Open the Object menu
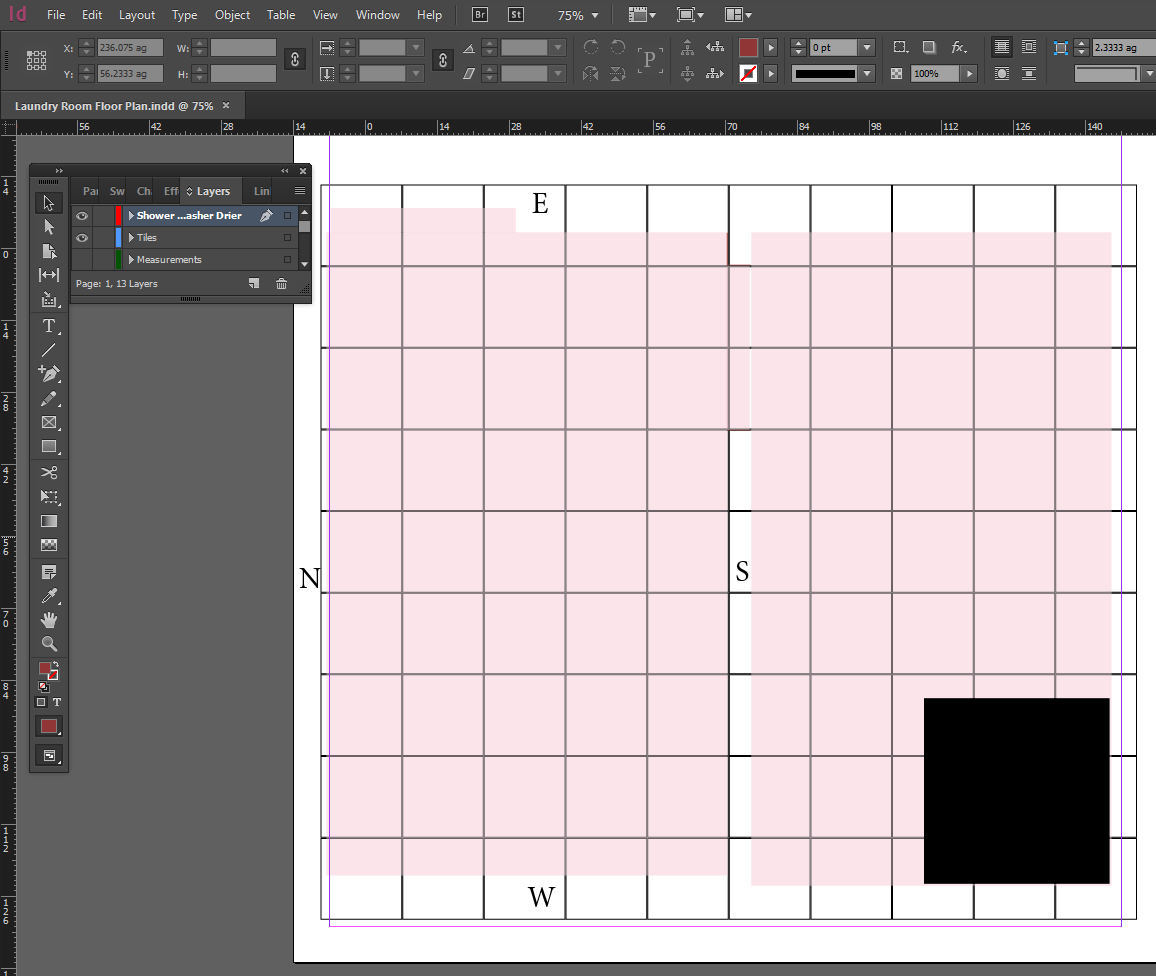 232,15
